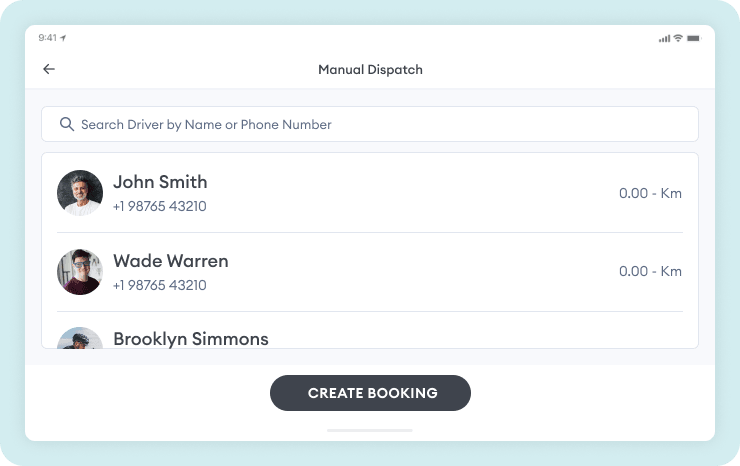This screenshot has height=466, width=740.
Task: Open Brooklyn Simmons' profile photo
Action: [x=80, y=338]
